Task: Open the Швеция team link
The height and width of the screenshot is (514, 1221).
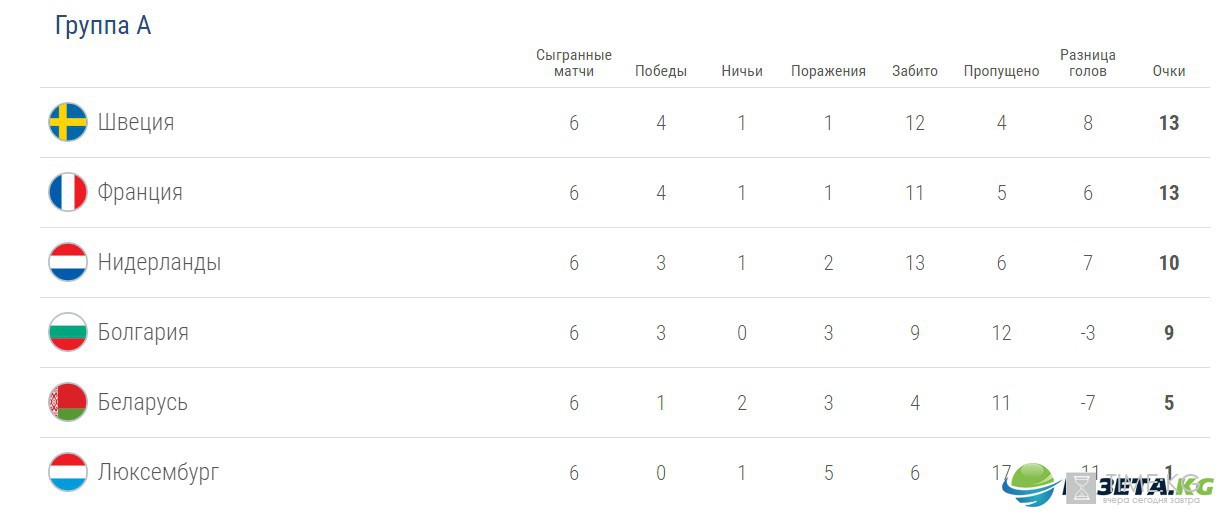Action: point(136,122)
